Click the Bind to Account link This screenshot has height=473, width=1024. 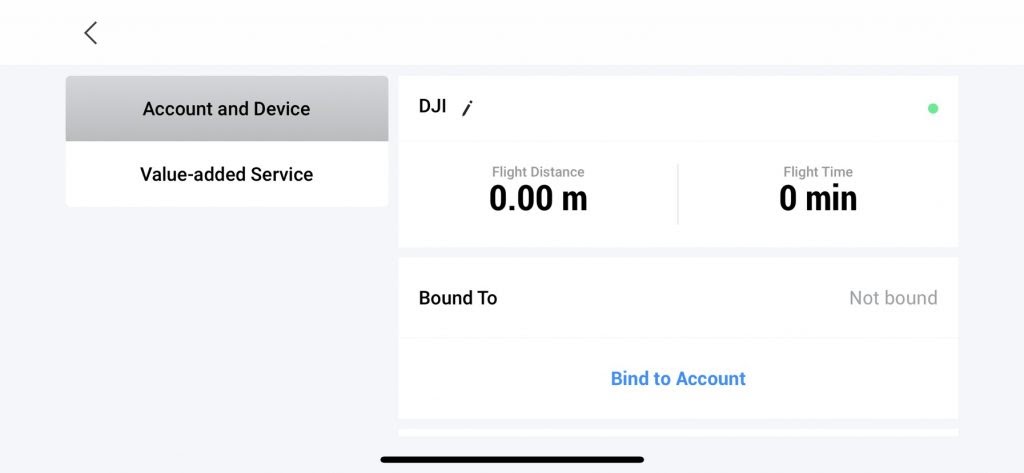click(678, 379)
